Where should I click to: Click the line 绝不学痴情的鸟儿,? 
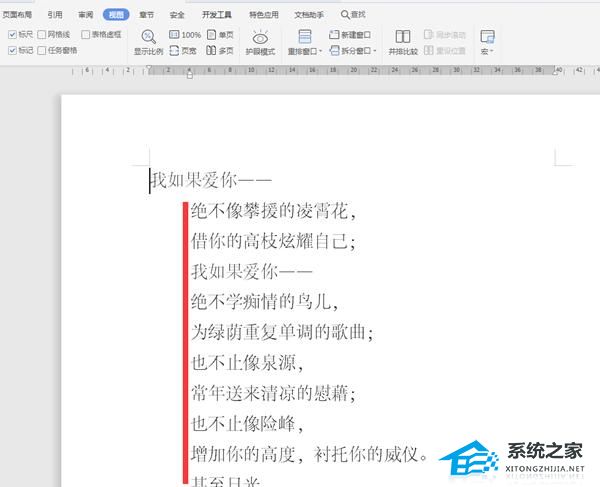click(265, 302)
